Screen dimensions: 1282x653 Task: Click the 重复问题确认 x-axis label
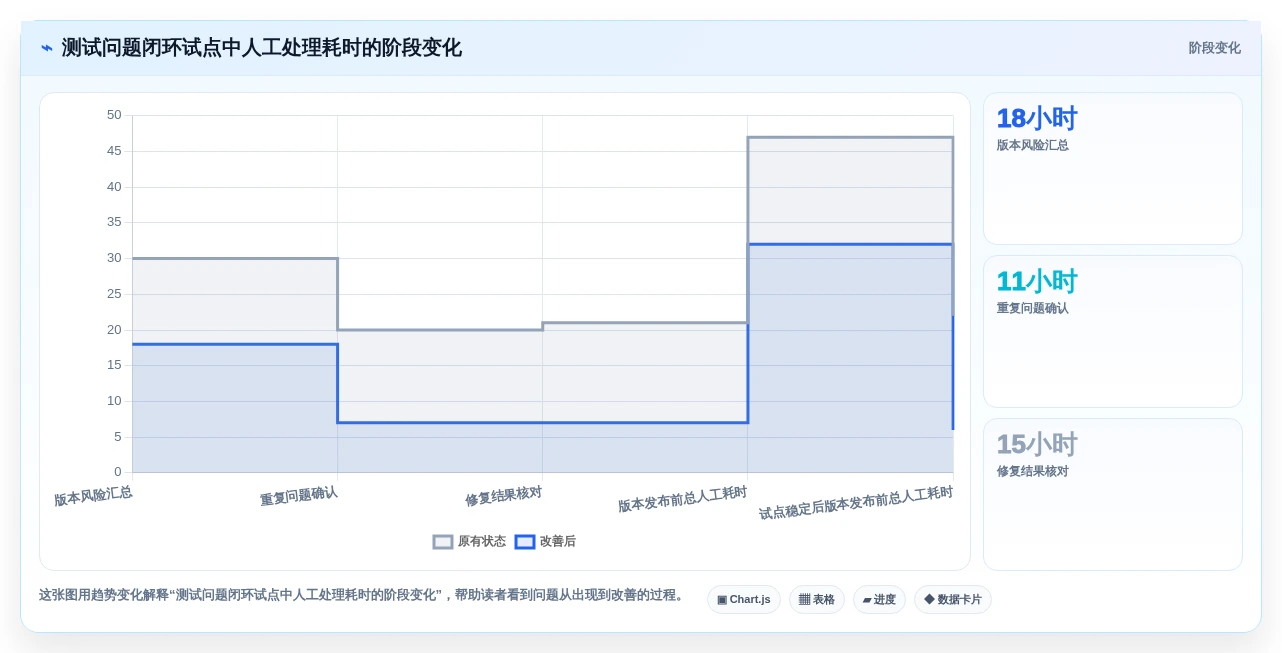(x=299, y=496)
